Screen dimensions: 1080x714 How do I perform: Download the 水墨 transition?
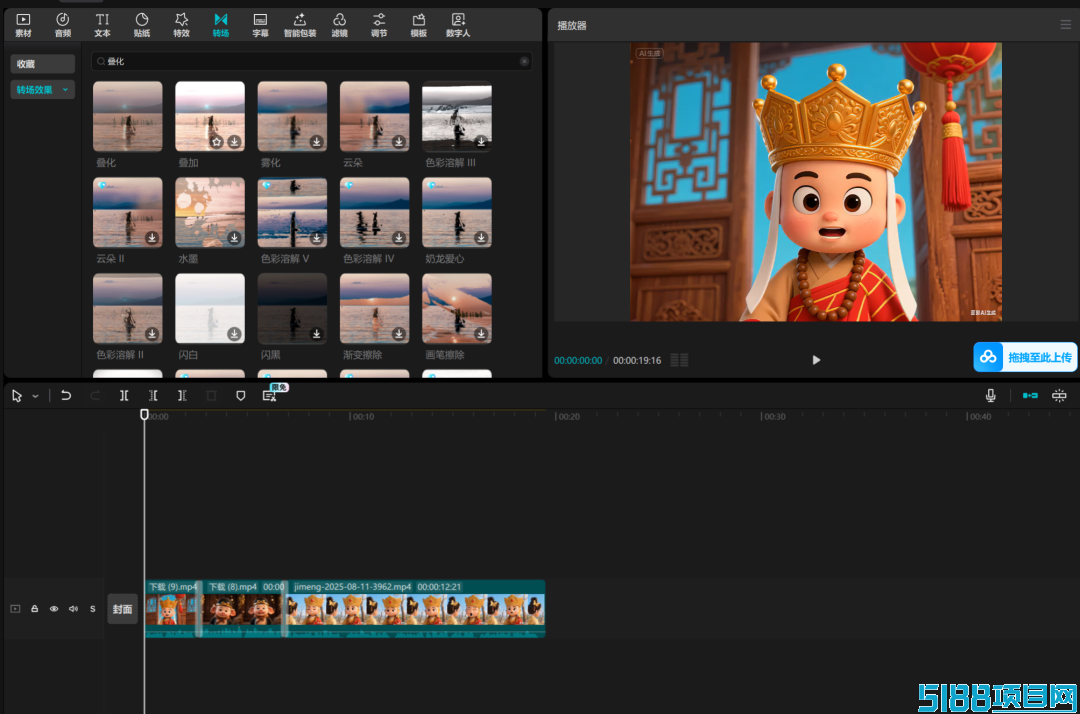[234, 238]
